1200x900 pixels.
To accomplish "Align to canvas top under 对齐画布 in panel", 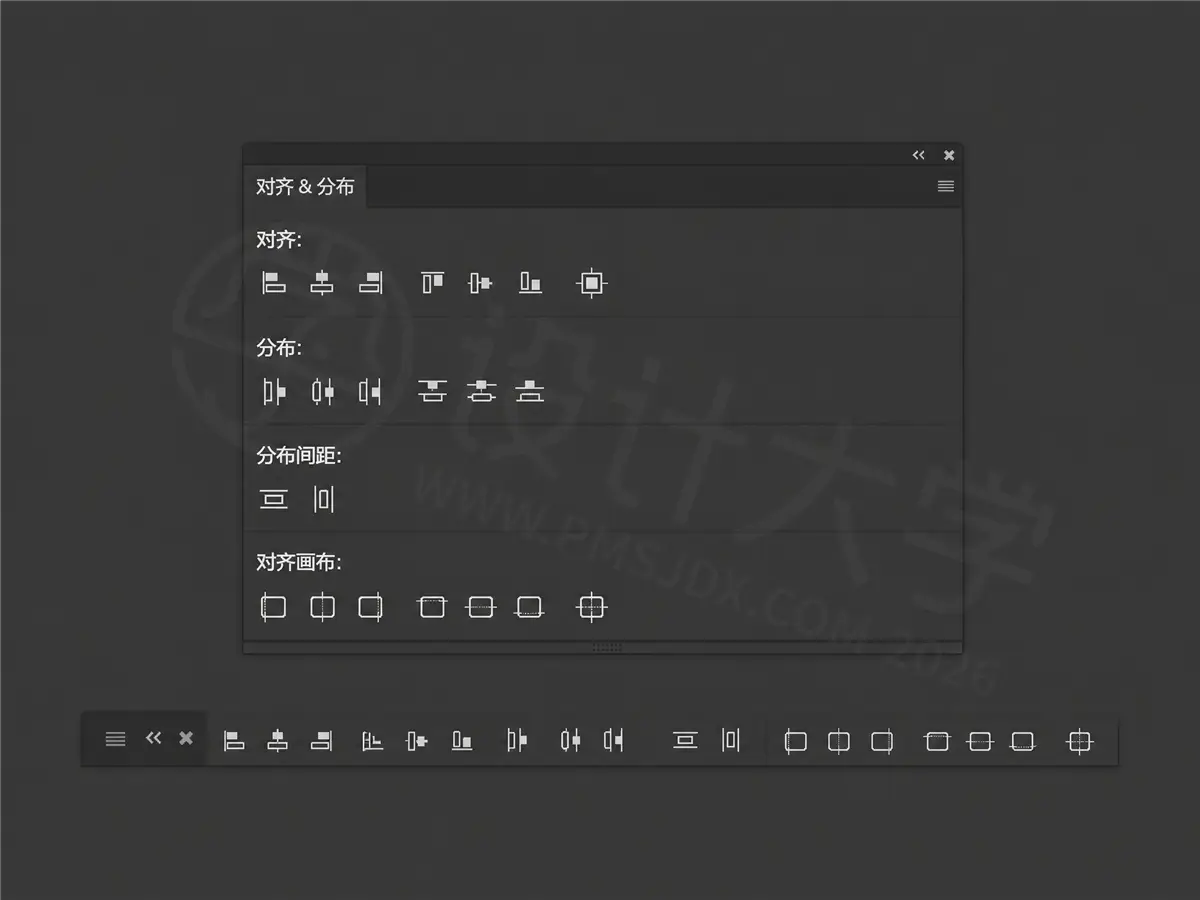I will (x=432, y=607).
